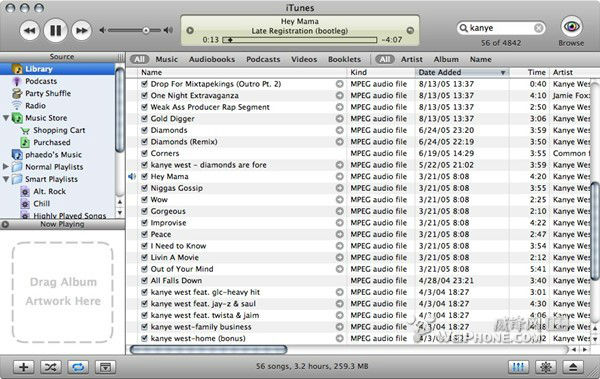The image size is (600, 379).
Task: Select Library in the Source list
Action: pyautogui.click(x=57, y=69)
